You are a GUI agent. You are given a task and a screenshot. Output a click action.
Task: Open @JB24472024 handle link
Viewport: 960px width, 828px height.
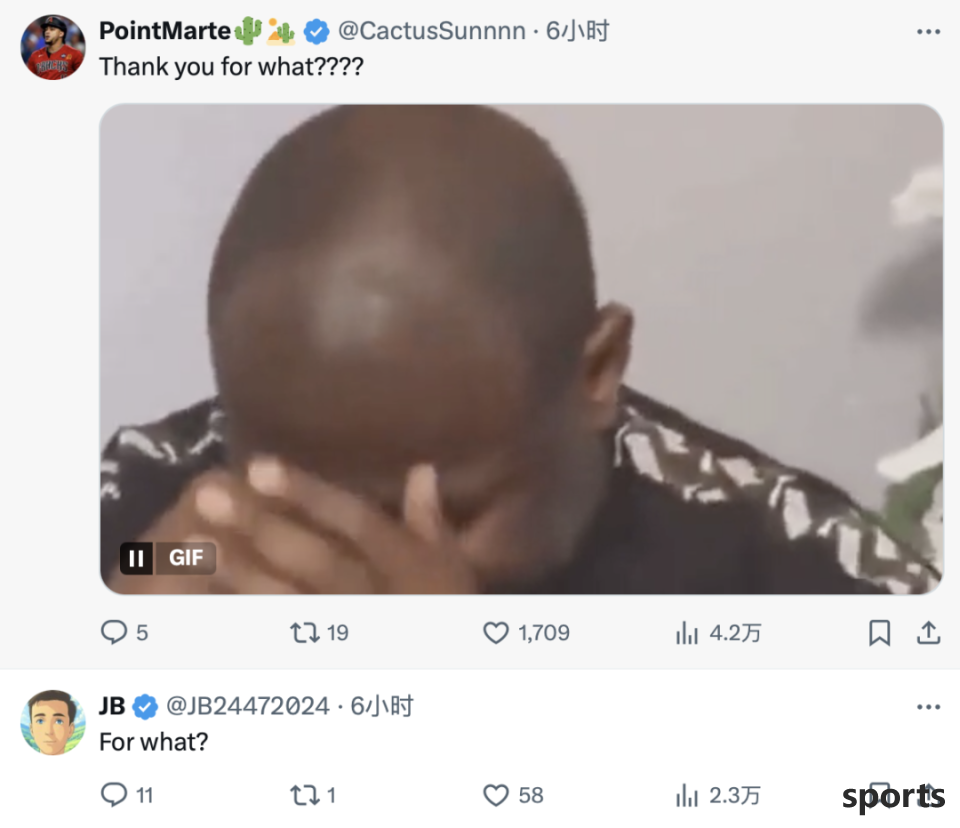coord(248,706)
